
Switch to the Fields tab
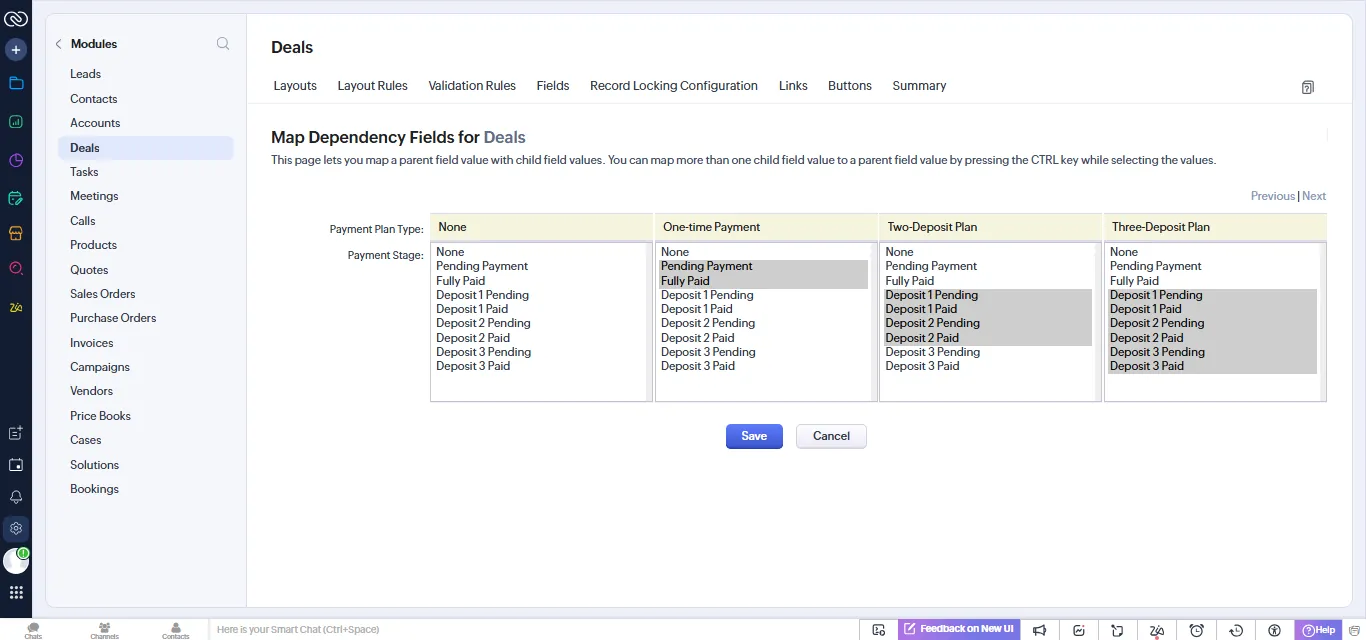(553, 86)
